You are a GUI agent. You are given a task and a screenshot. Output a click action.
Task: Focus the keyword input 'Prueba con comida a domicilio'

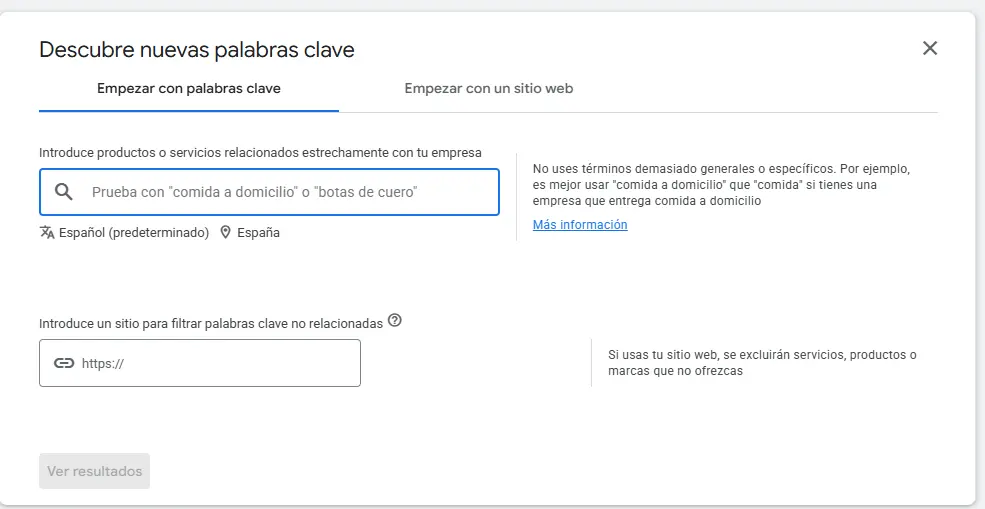tap(269, 192)
